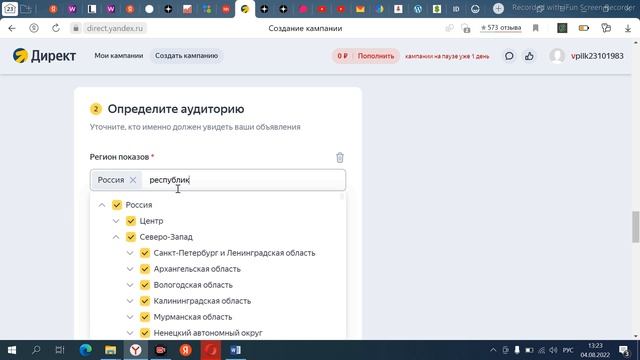
Task: Open Создать кампанию menu
Action: 187,56
